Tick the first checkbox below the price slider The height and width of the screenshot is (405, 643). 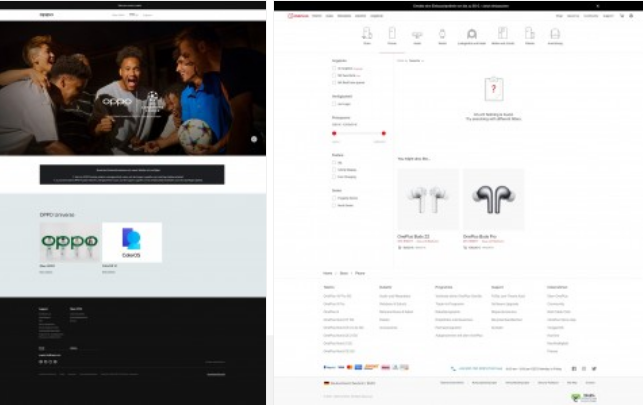[335, 162]
